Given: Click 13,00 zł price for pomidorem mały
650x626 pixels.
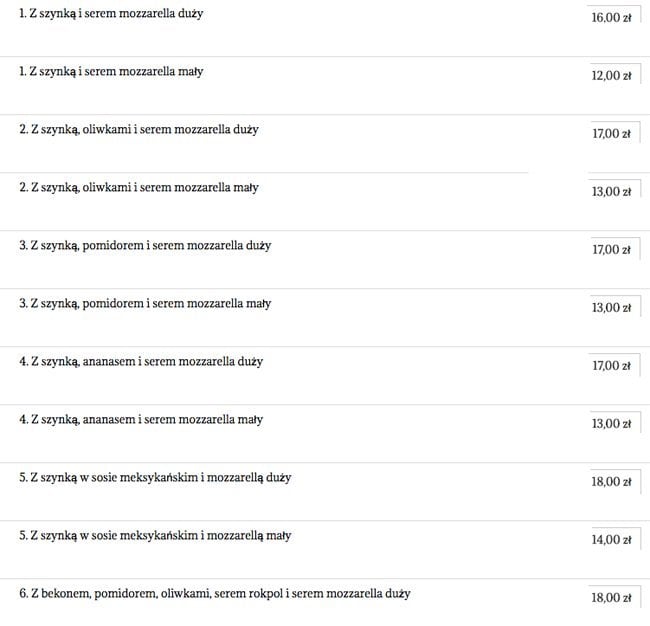Looking at the screenshot, I should coord(614,308).
